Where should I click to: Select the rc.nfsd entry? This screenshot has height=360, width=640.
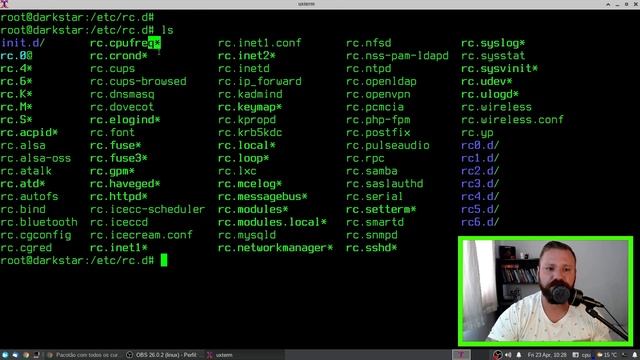pos(369,43)
